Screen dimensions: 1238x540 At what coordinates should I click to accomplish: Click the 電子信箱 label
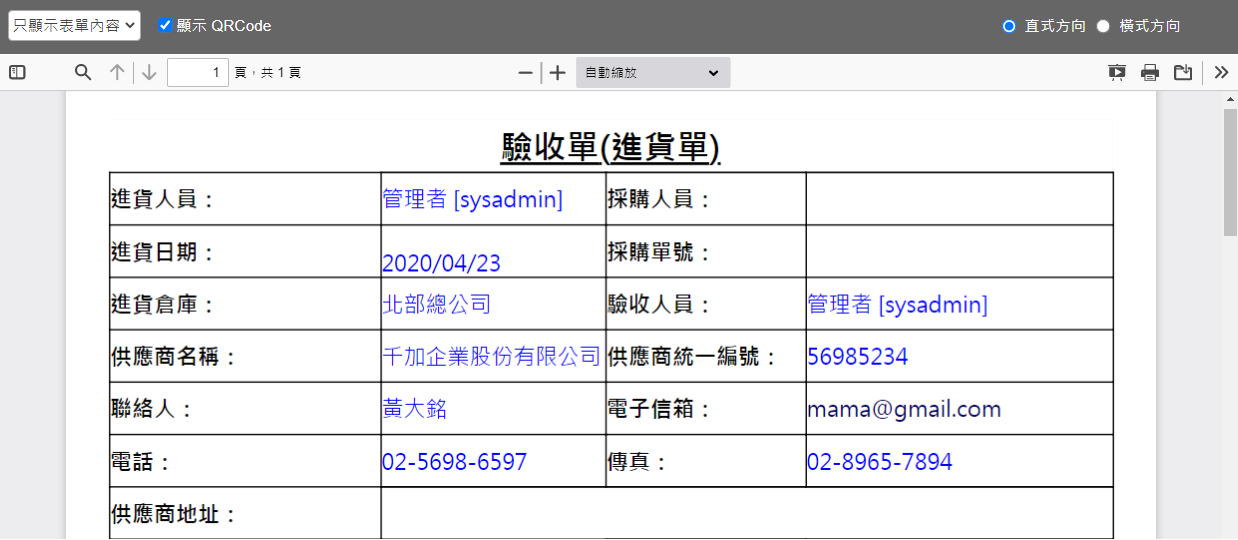coord(660,409)
